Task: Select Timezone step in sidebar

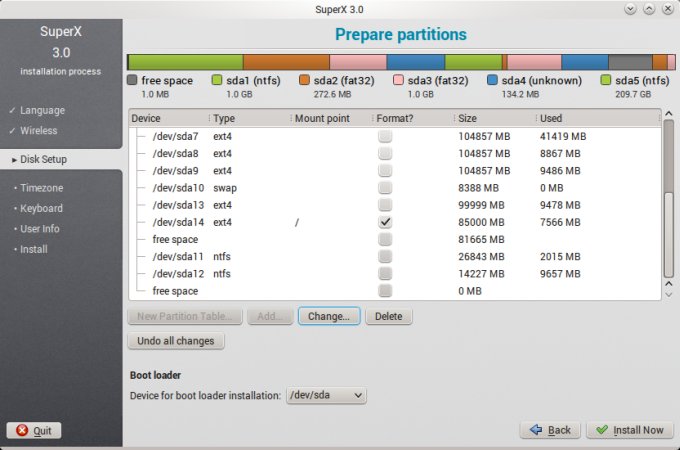Action: click(40, 188)
